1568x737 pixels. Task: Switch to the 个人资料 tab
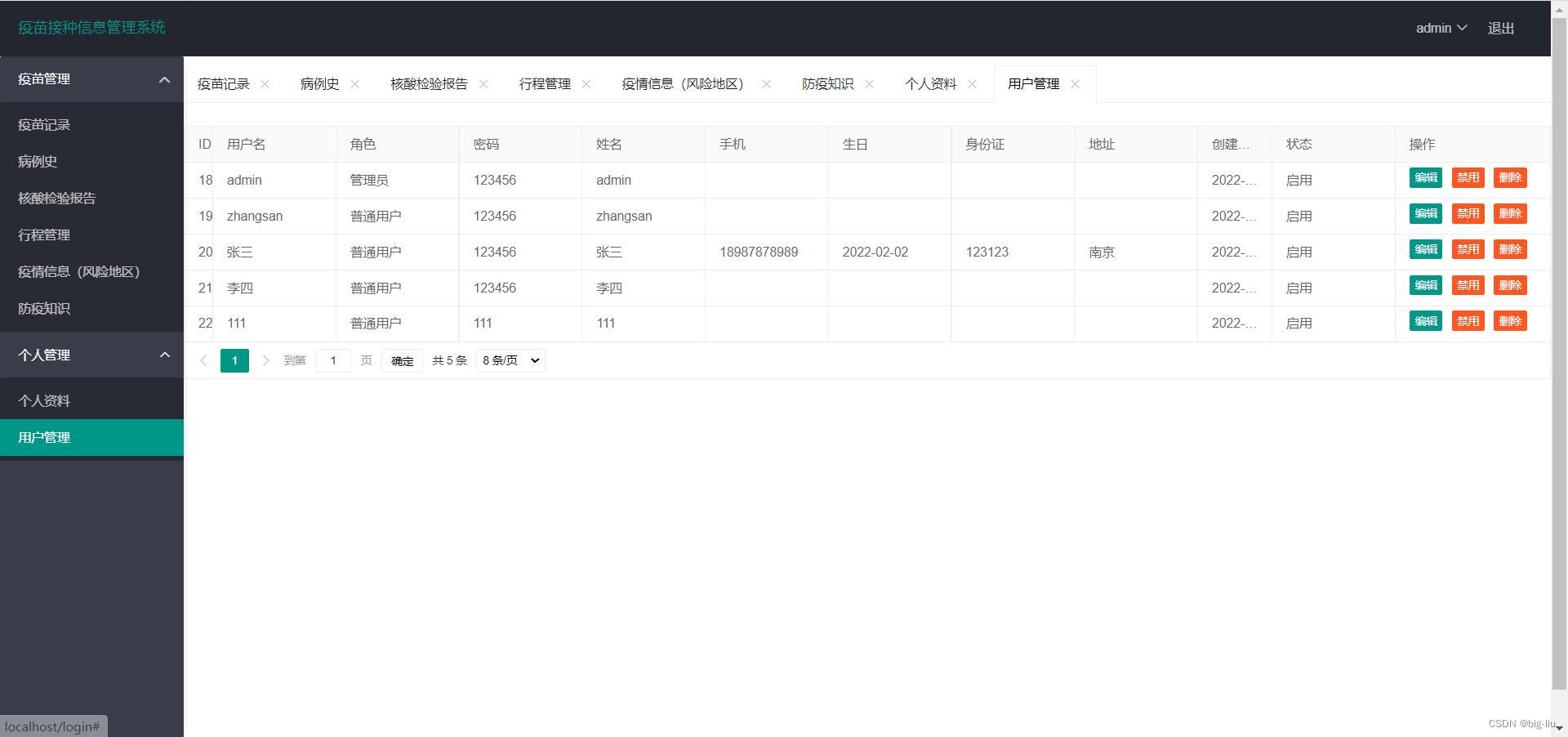point(930,84)
